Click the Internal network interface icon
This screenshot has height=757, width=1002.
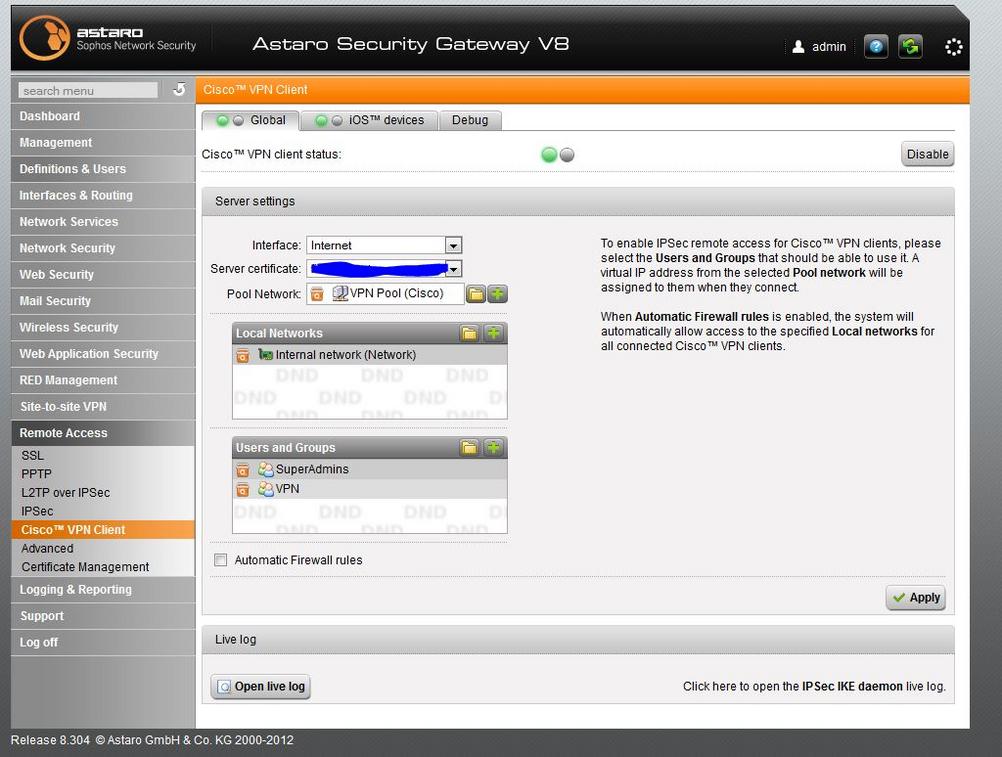(x=266, y=355)
